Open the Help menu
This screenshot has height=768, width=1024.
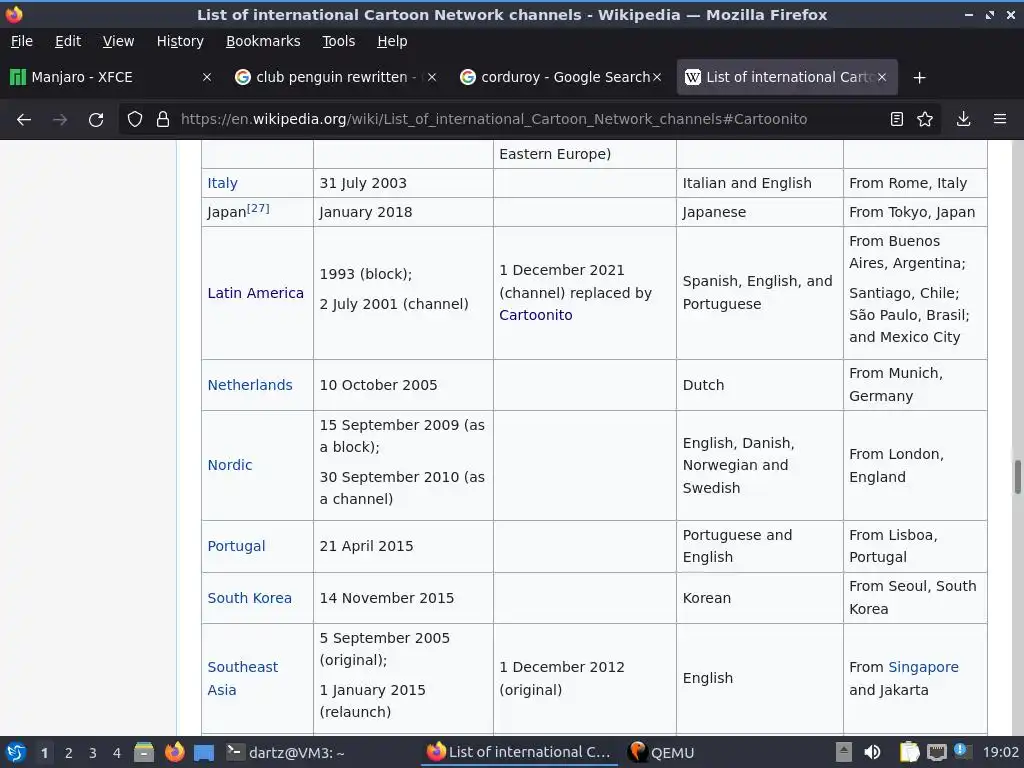[x=392, y=41]
